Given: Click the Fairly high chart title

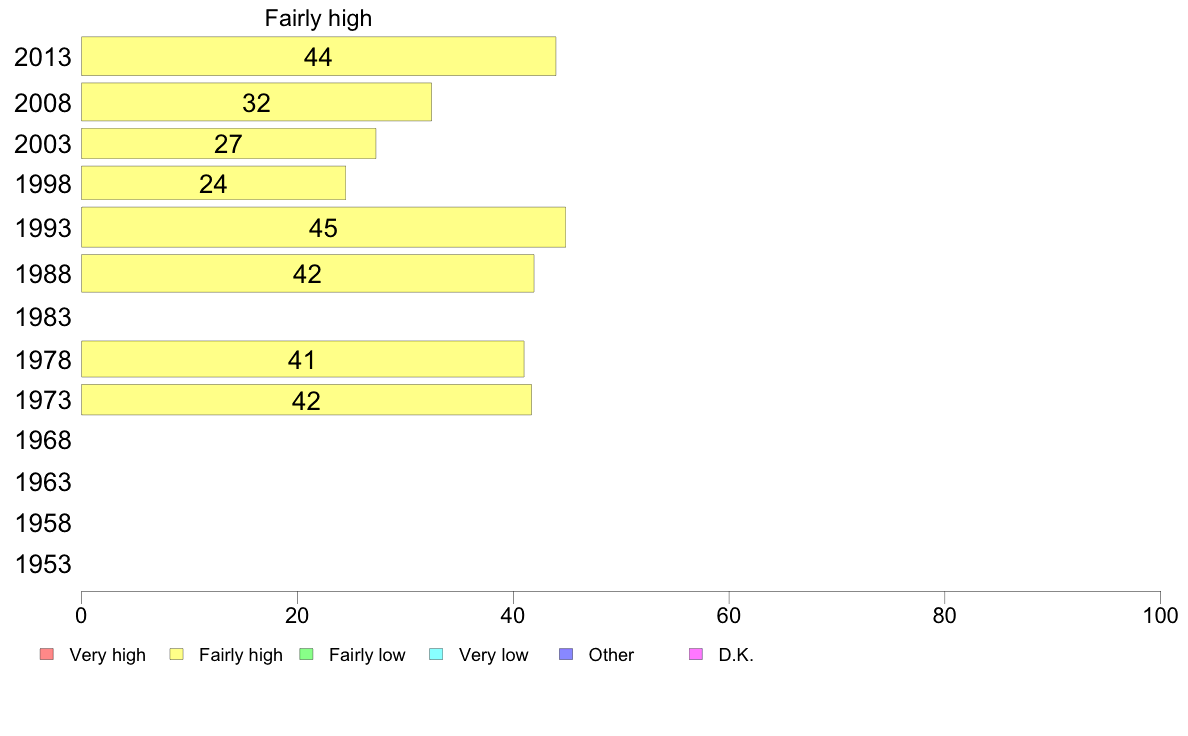Looking at the screenshot, I should point(318,18).
